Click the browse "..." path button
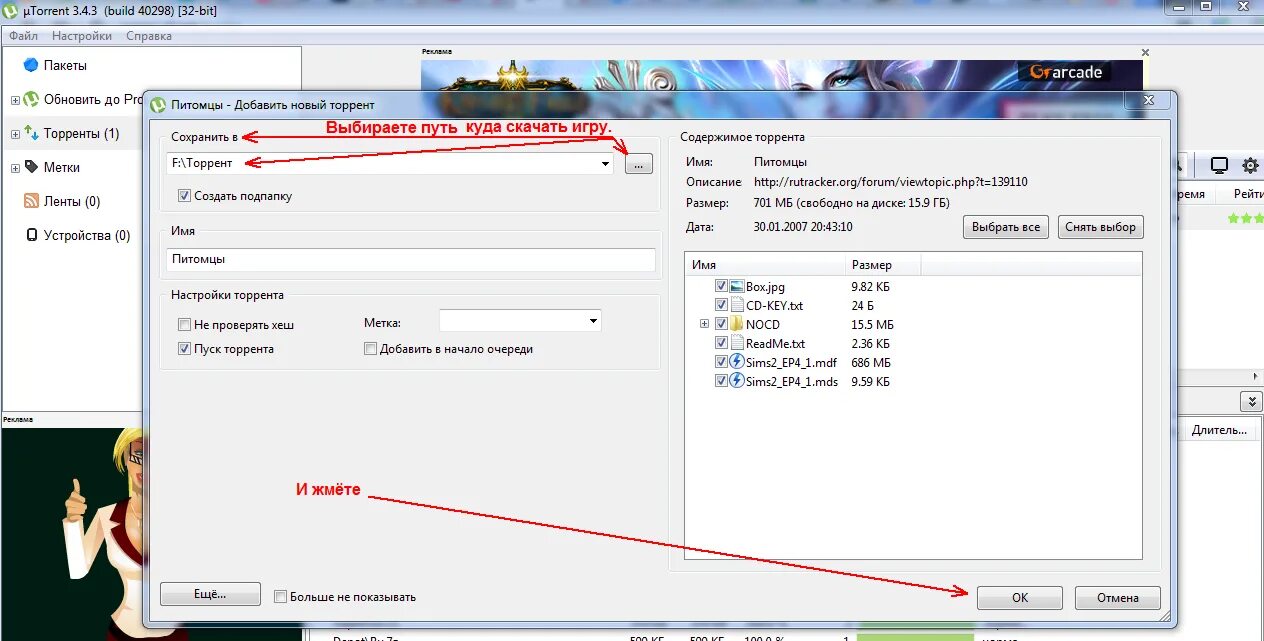The image size is (1264, 641). click(639, 164)
